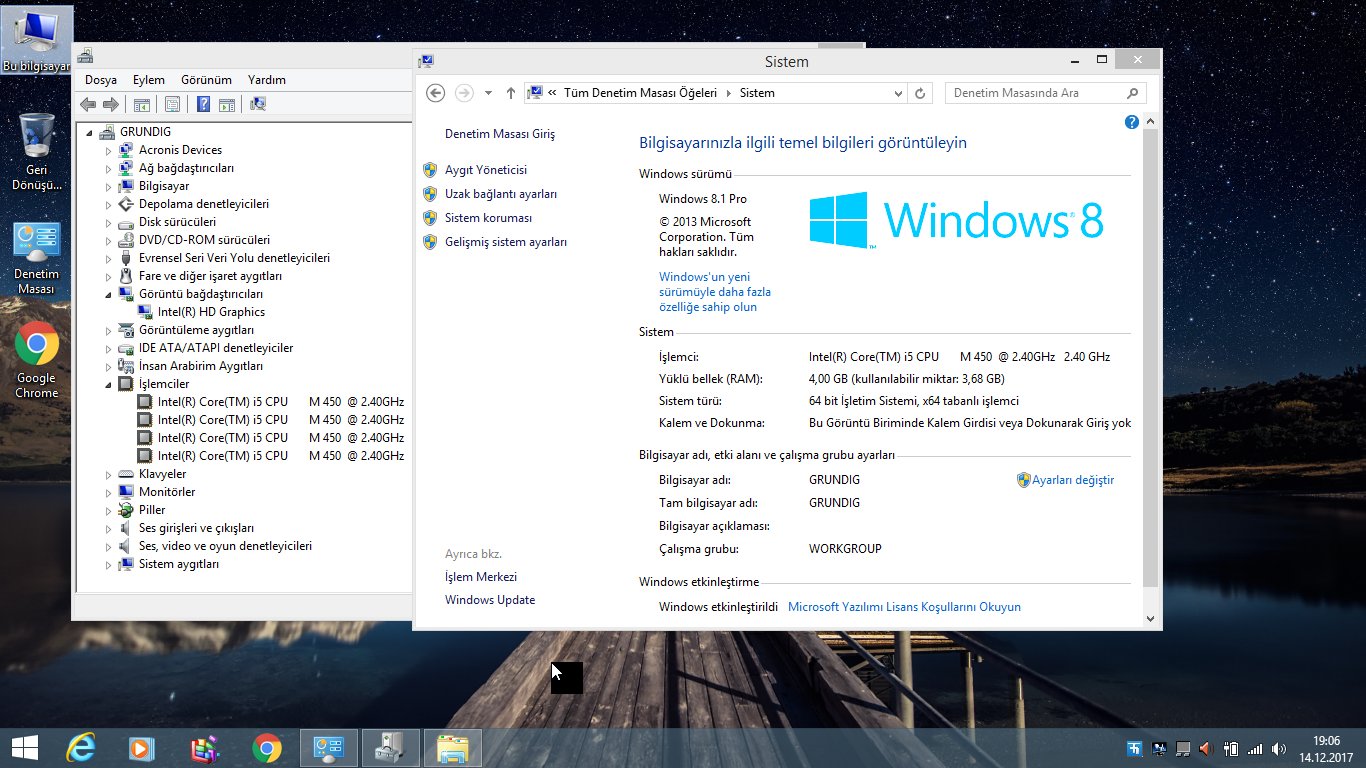This screenshot has width=1366, height=768.
Task: Click the Properties icon in Device Manager toolbar
Action: click(172, 104)
